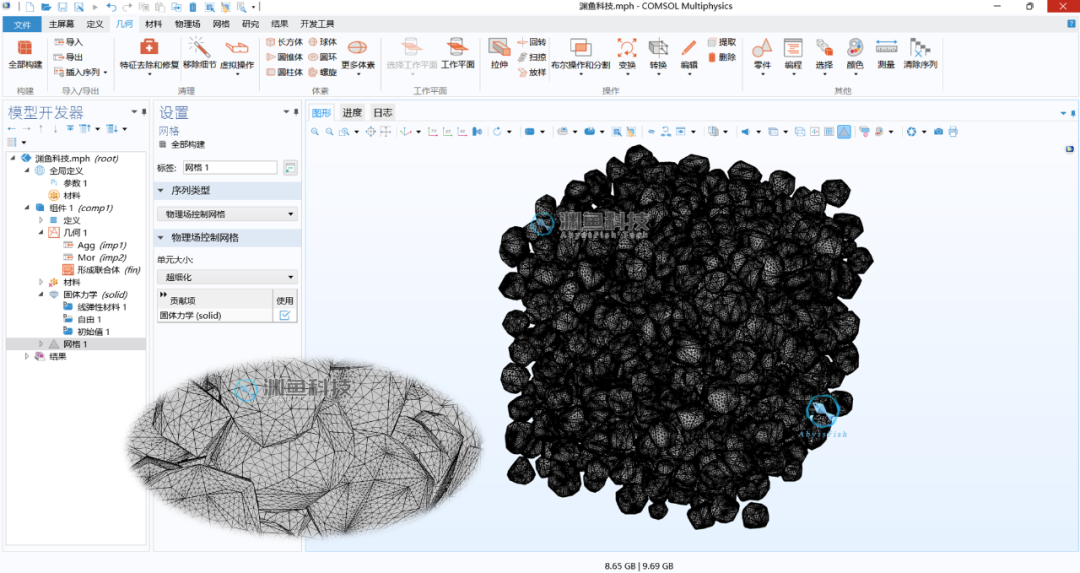Open 特征去除和修复 (defeaturing and repair) tool
The width and height of the screenshot is (1080, 573).
coord(149,54)
